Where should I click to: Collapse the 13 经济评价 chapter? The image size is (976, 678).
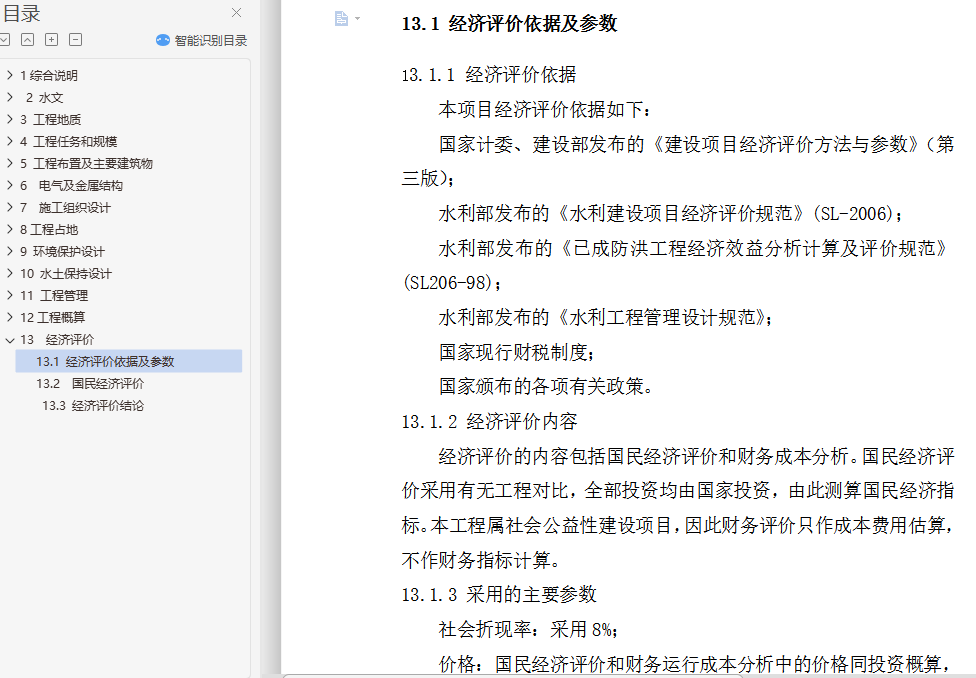coord(9,340)
